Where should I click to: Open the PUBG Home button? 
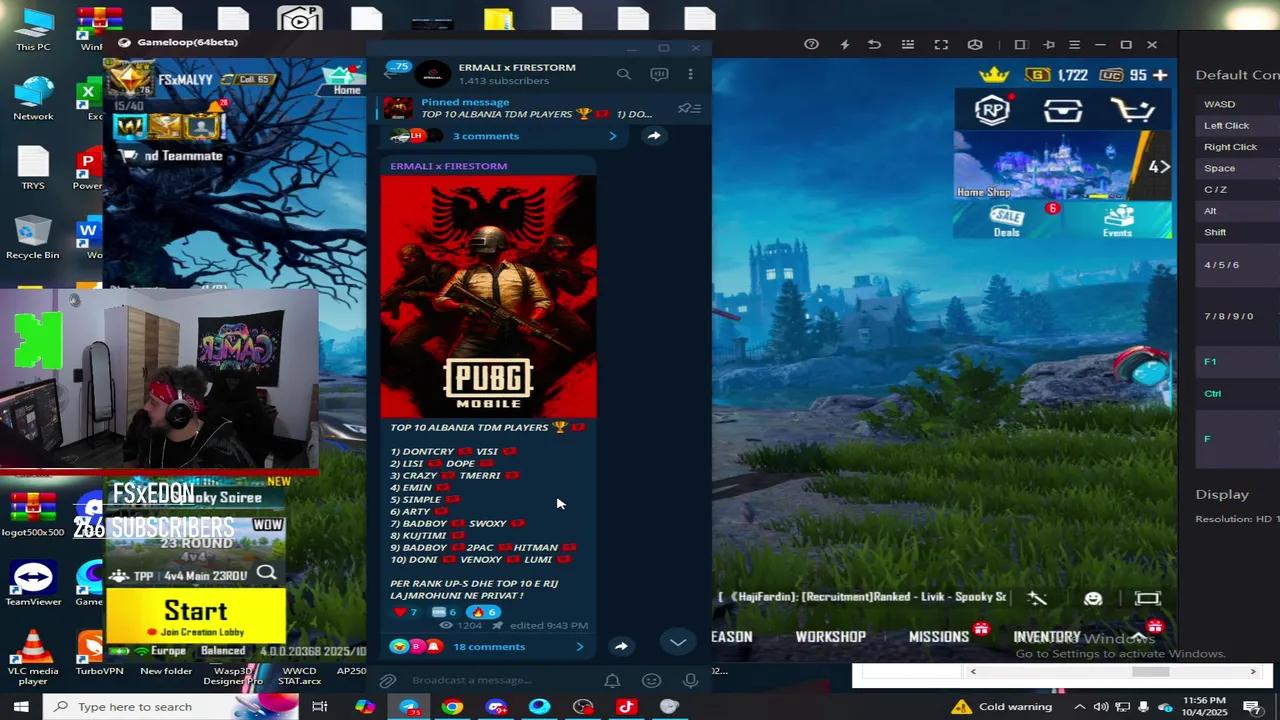[345, 78]
